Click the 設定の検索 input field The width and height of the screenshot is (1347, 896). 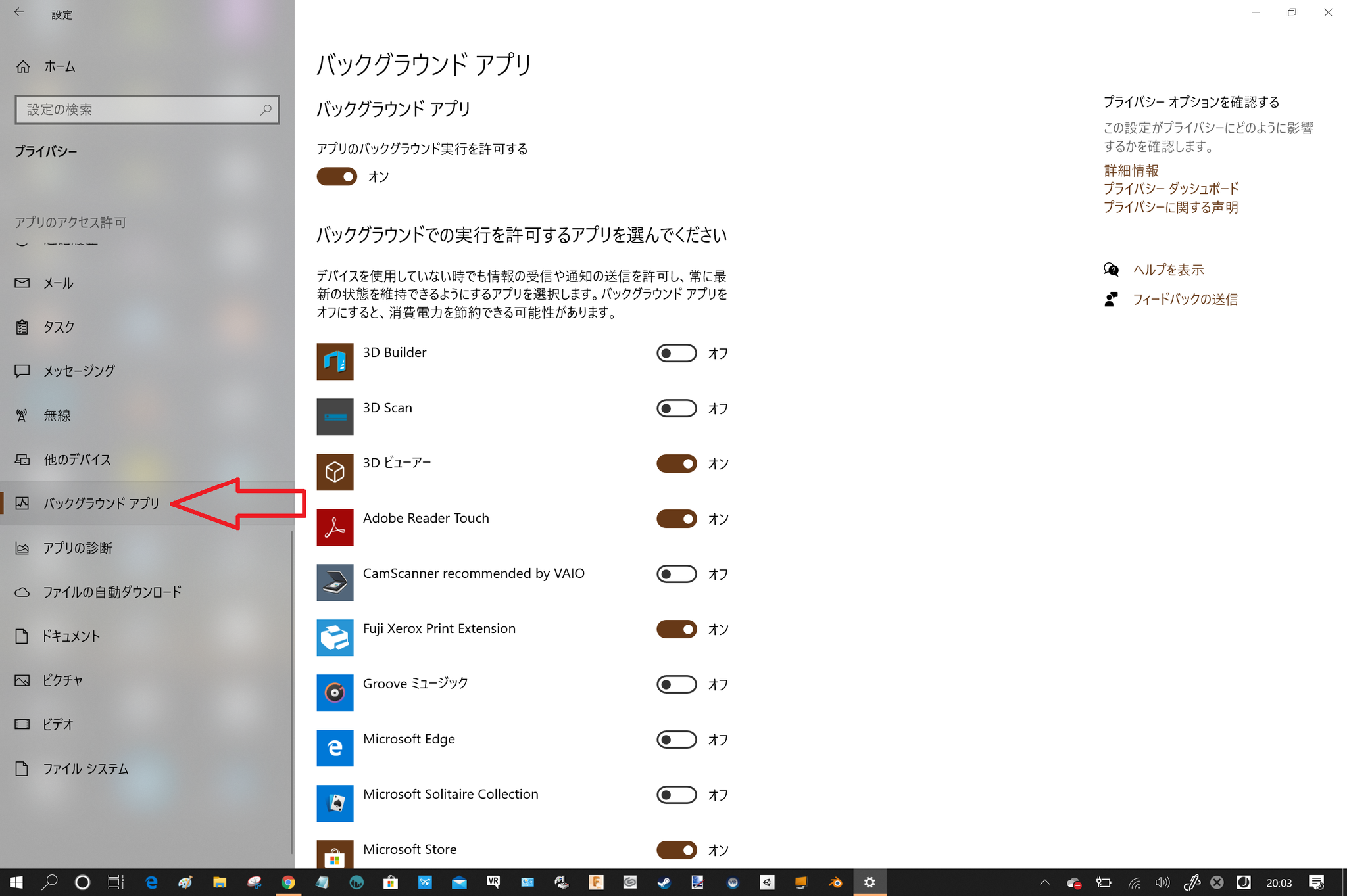(138, 110)
